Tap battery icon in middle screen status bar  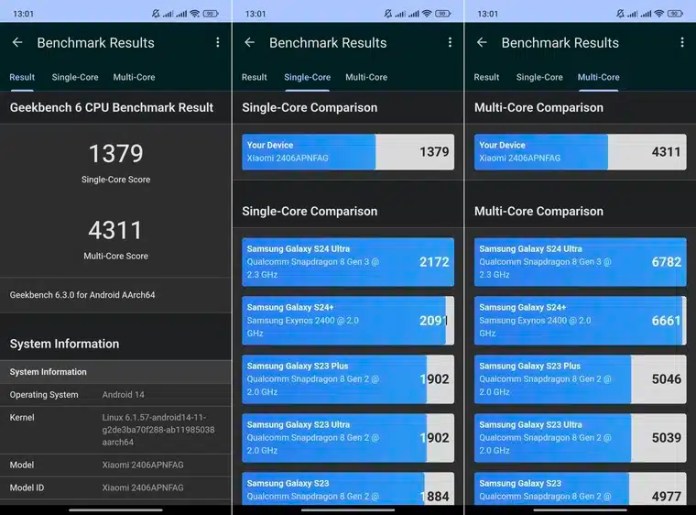click(x=443, y=14)
